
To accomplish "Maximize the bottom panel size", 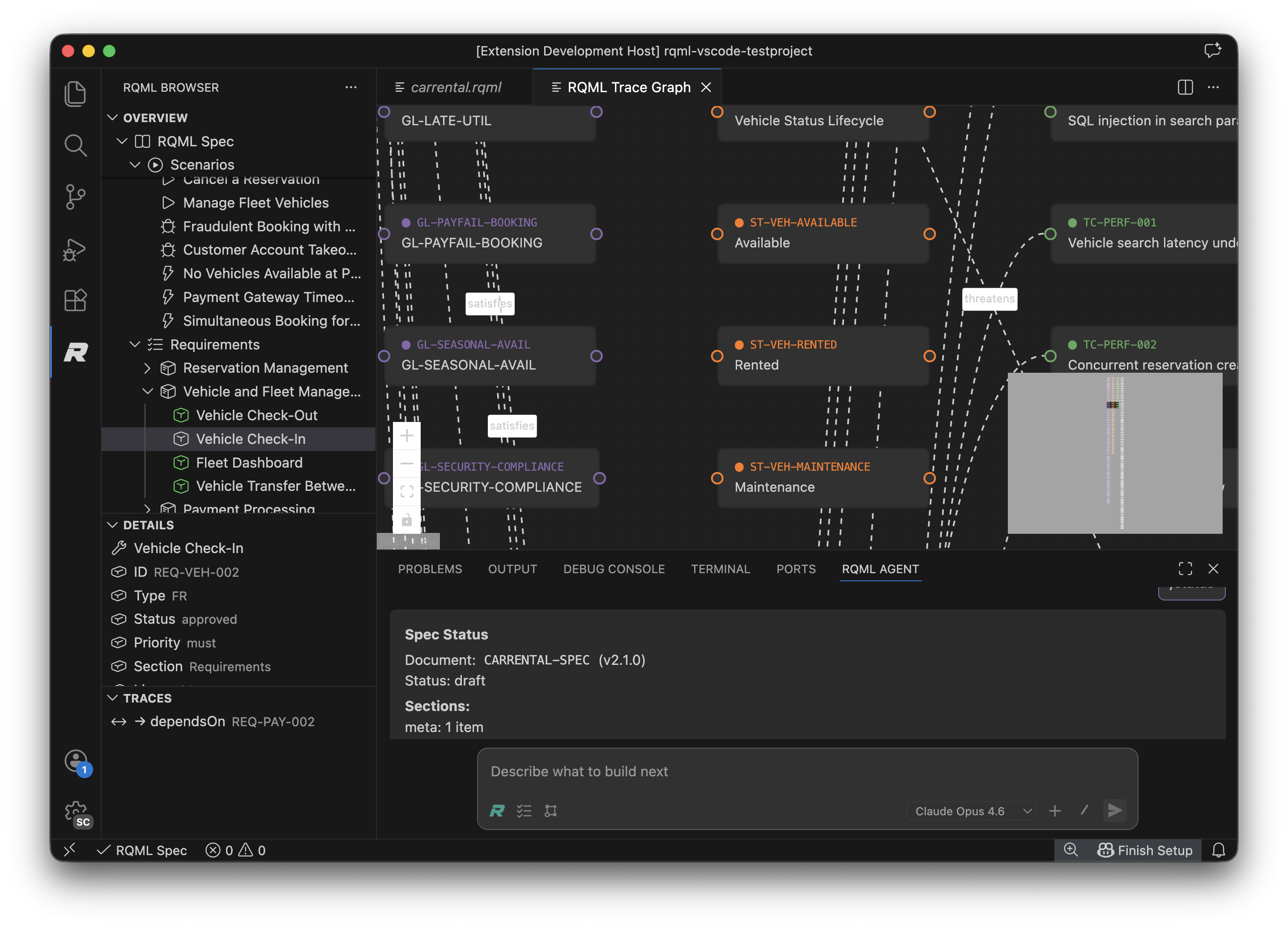I will 1185,569.
